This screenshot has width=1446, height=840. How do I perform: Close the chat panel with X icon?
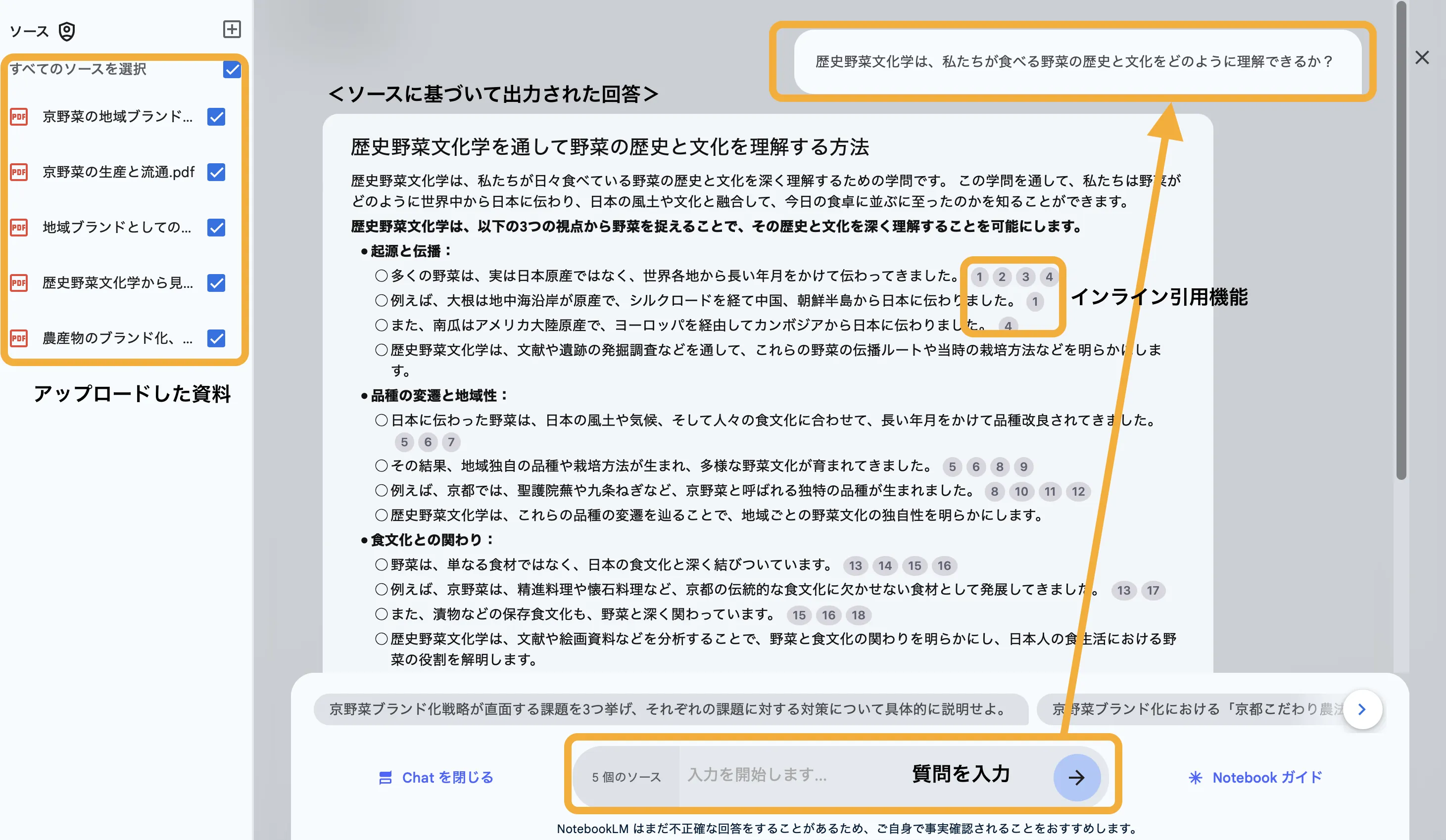(1422, 57)
